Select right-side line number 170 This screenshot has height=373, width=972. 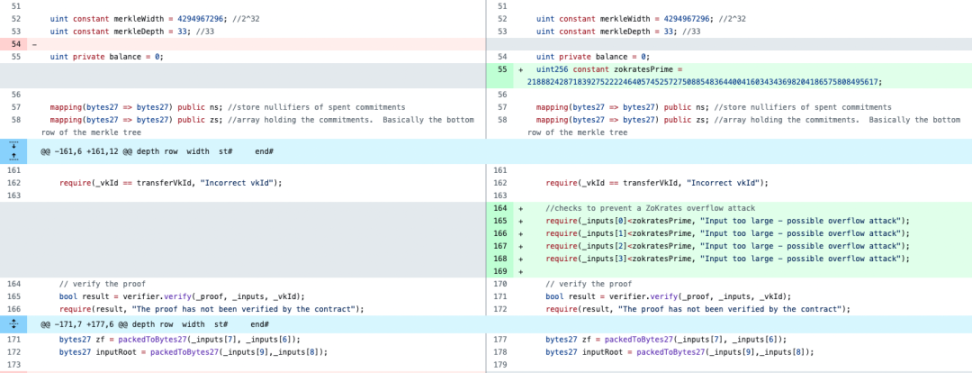click(501, 284)
